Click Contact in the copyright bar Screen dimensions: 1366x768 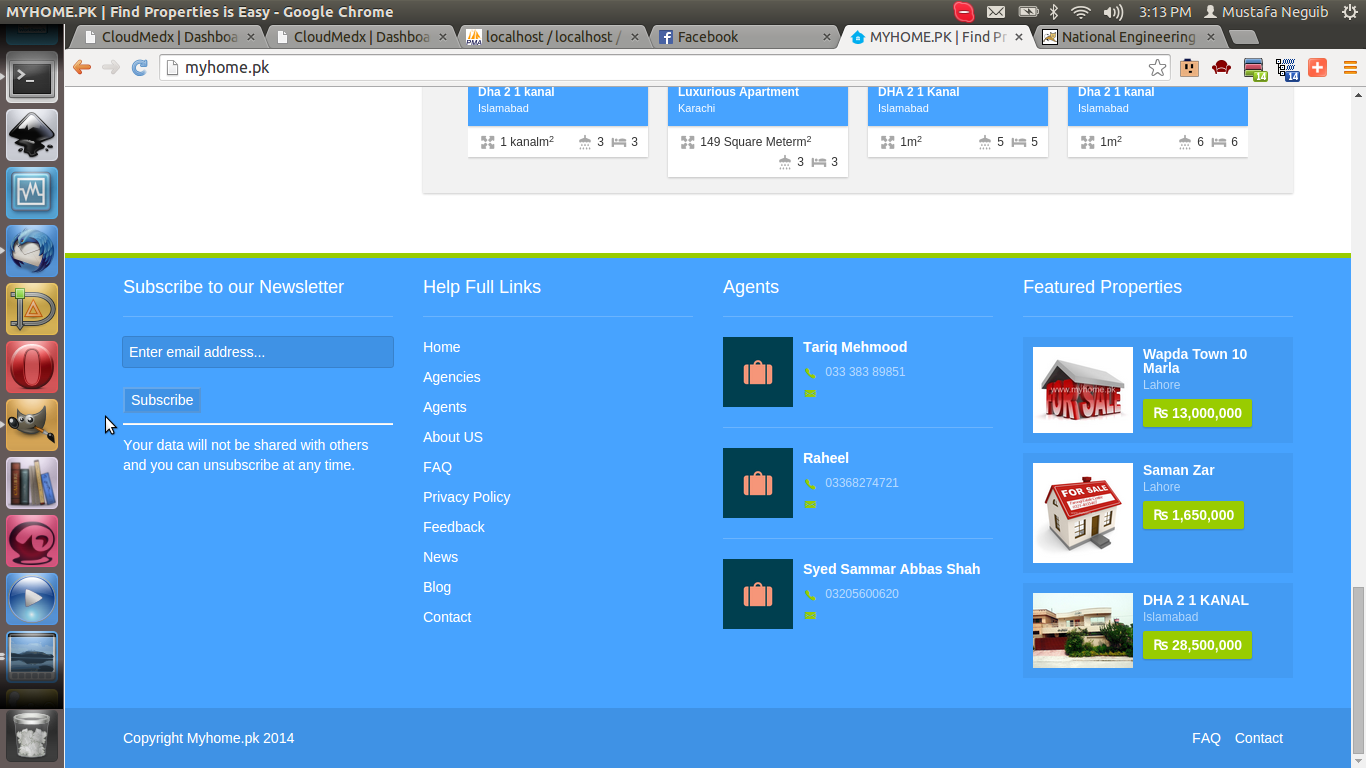1259,738
